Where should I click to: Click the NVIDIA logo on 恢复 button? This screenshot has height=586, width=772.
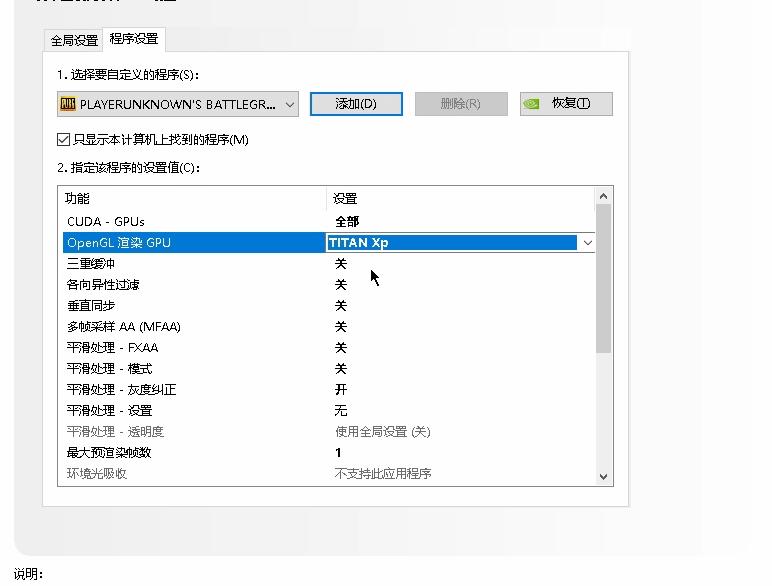click(531, 104)
